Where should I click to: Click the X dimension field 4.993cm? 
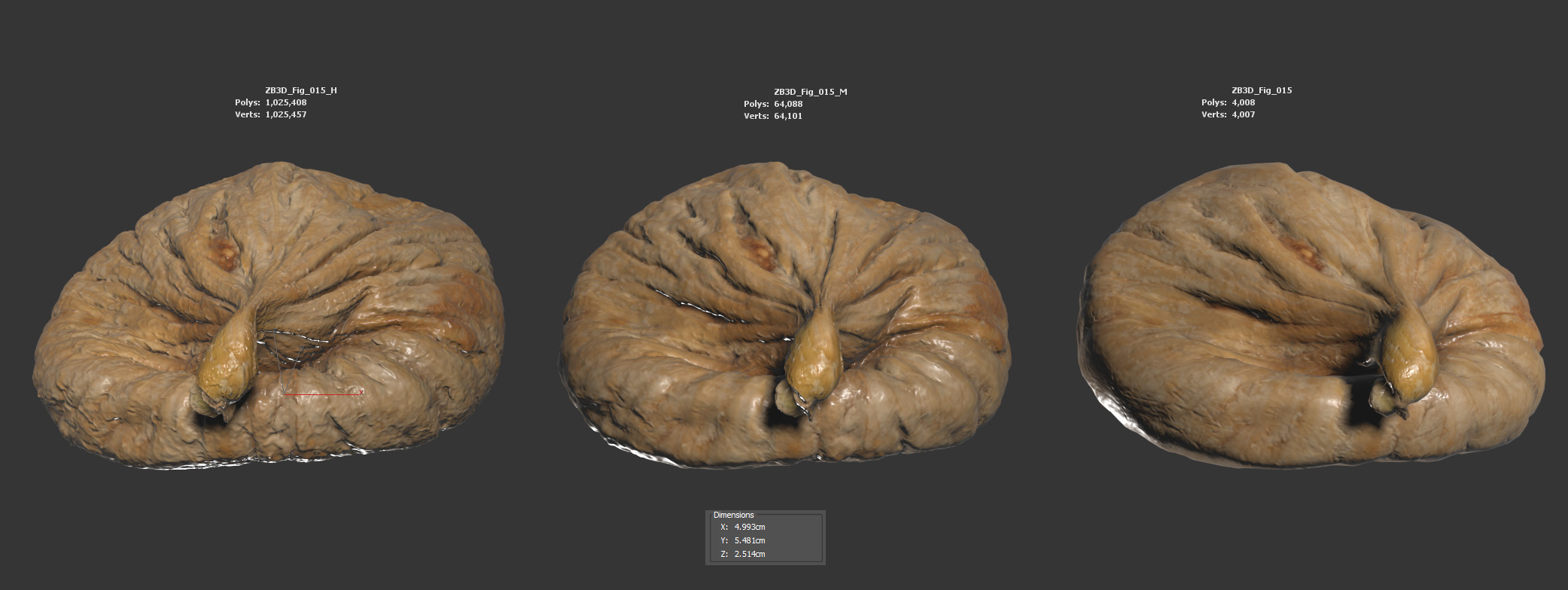click(x=749, y=527)
